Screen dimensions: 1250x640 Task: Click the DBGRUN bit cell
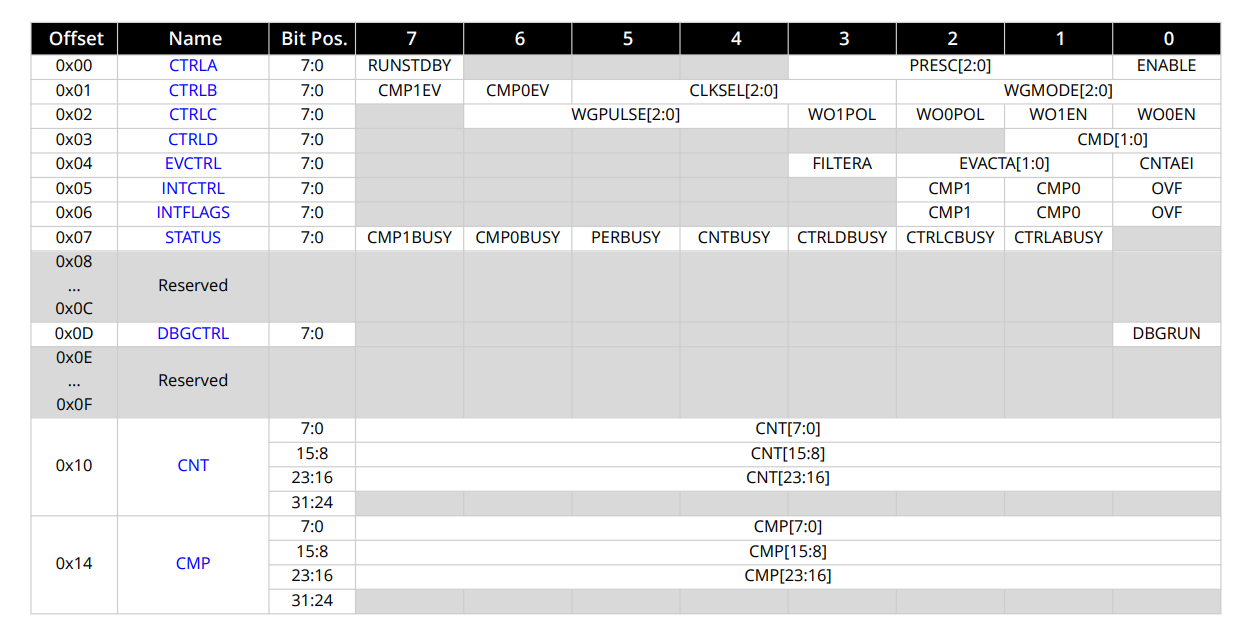(x=1167, y=333)
